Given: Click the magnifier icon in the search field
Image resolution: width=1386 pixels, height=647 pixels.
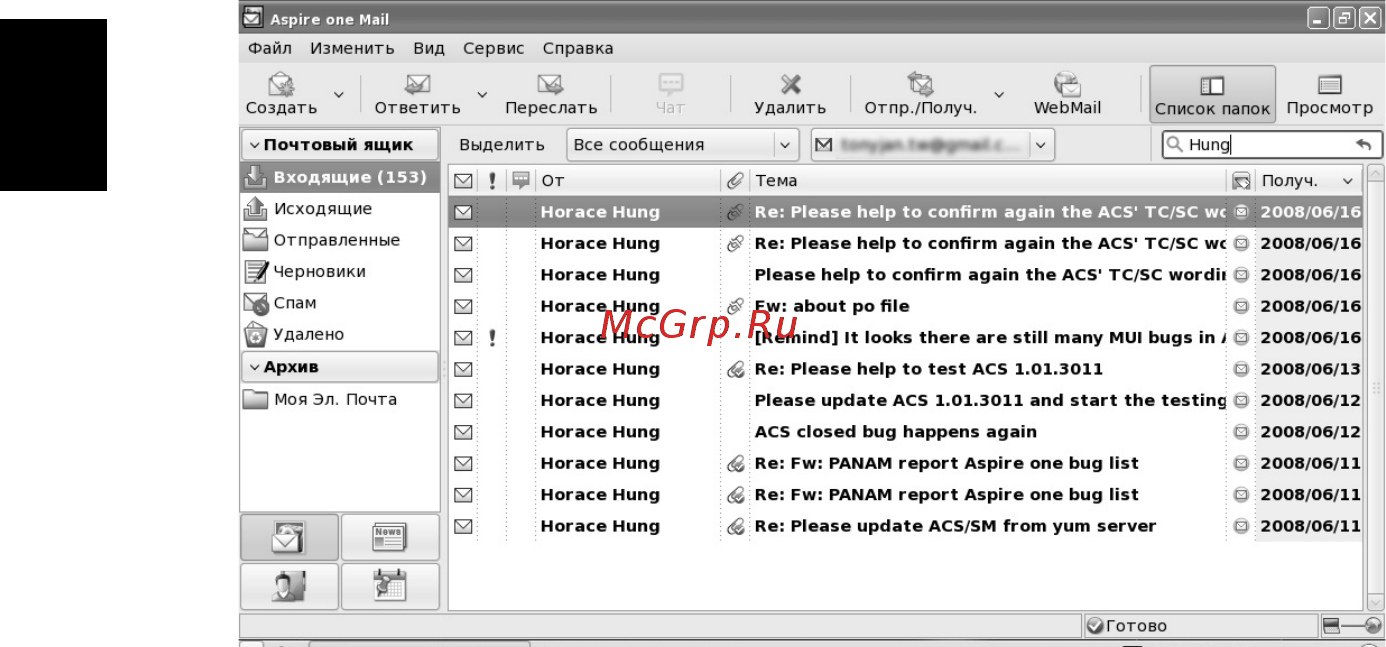Looking at the screenshot, I should click(x=1175, y=145).
